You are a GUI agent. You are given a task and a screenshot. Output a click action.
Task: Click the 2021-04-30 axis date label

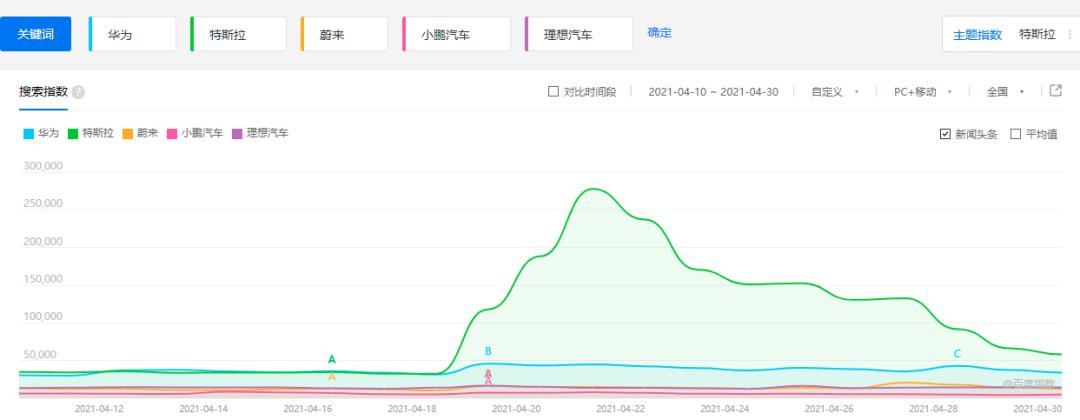coord(1037,408)
